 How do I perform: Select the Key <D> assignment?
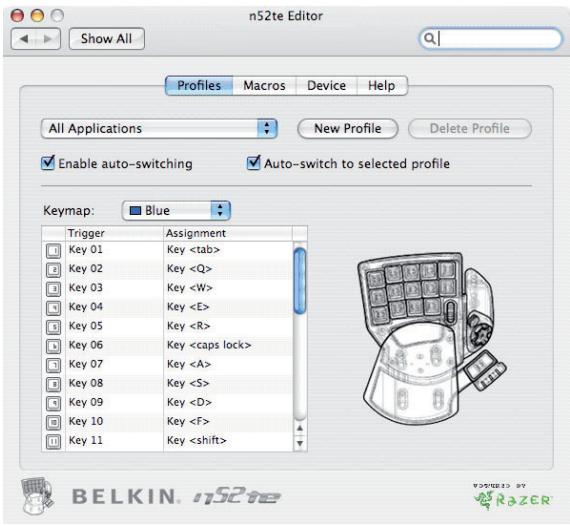click(189, 402)
